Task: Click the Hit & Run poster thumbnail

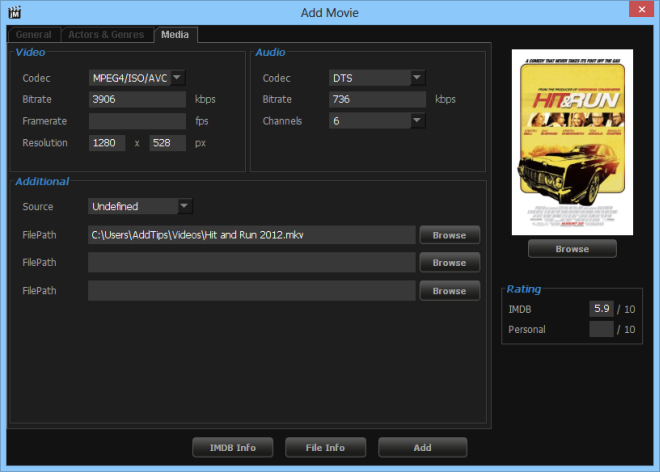Action: coord(572,142)
